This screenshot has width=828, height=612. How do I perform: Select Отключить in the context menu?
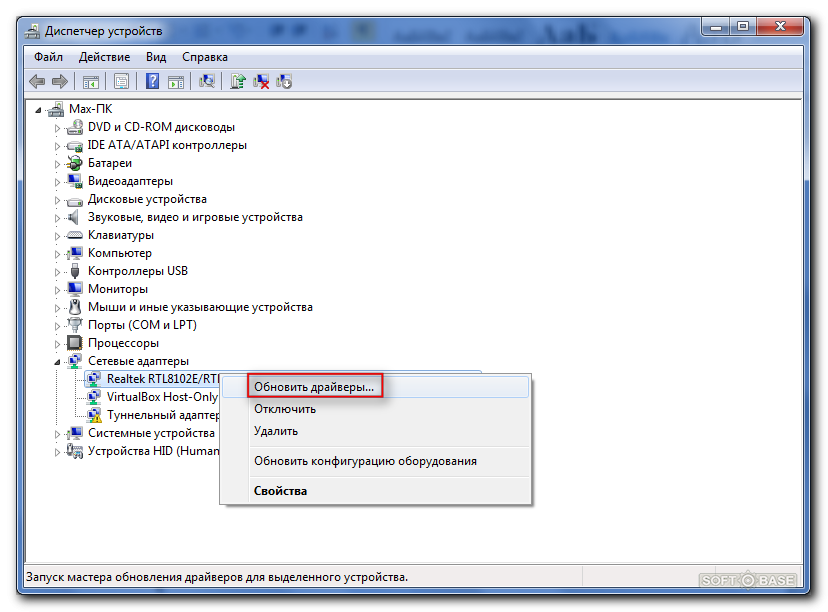[x=285, y=409]
